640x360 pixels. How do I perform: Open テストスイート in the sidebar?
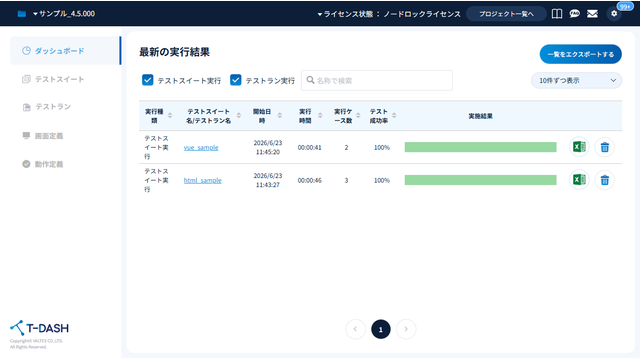[x=53, y=79]
